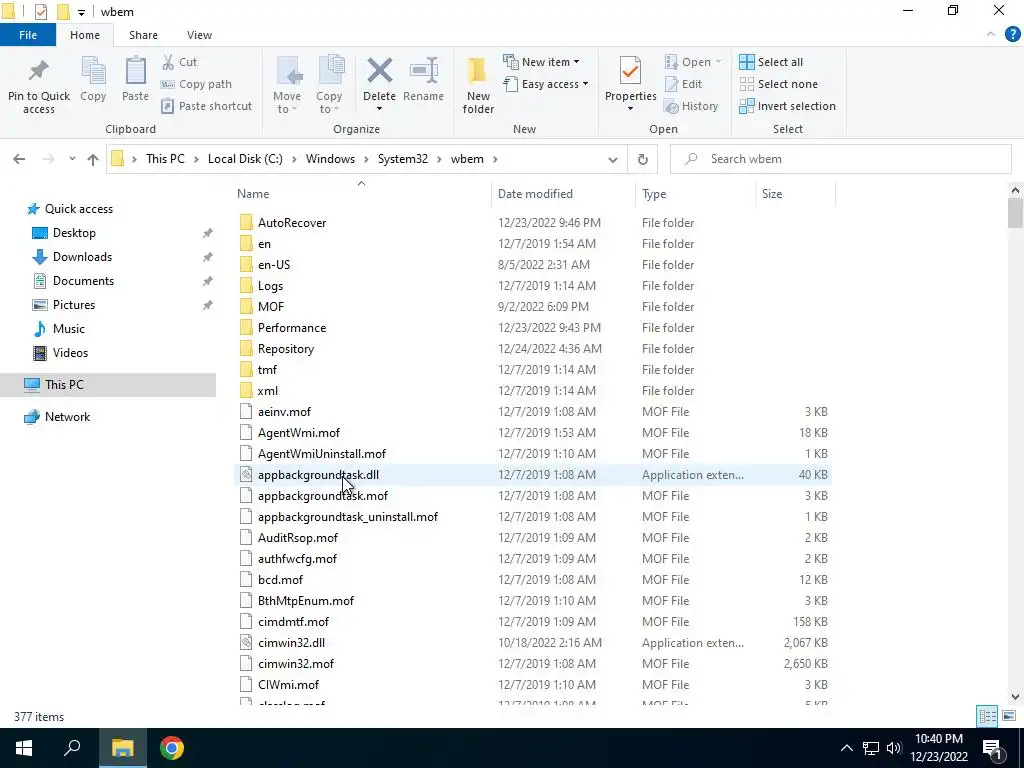
Task: Open the Move to dropdown
Action: 287,86
